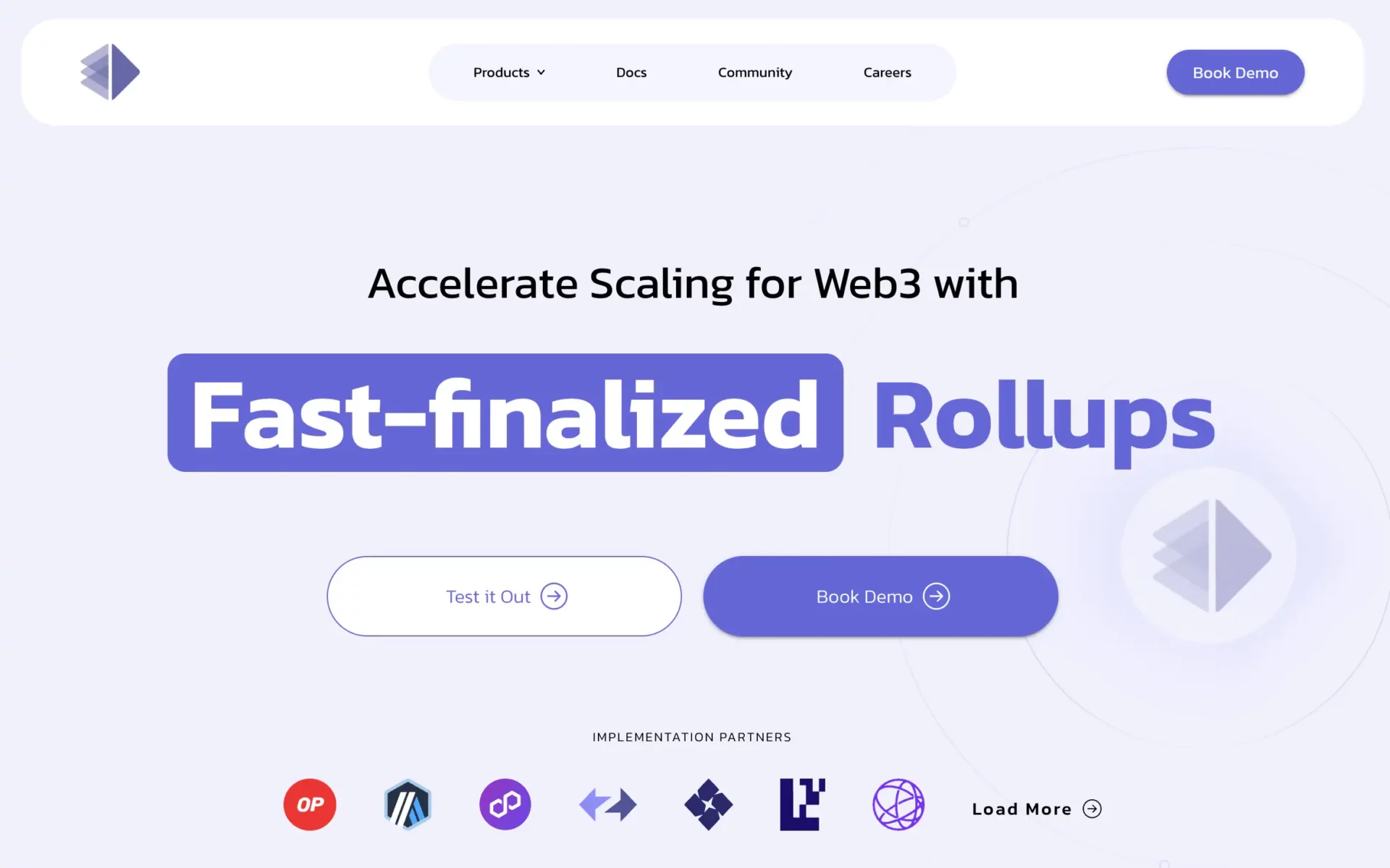Navigate to the Community menu item
Screen dimensions: 1390x868
(755, 72)
